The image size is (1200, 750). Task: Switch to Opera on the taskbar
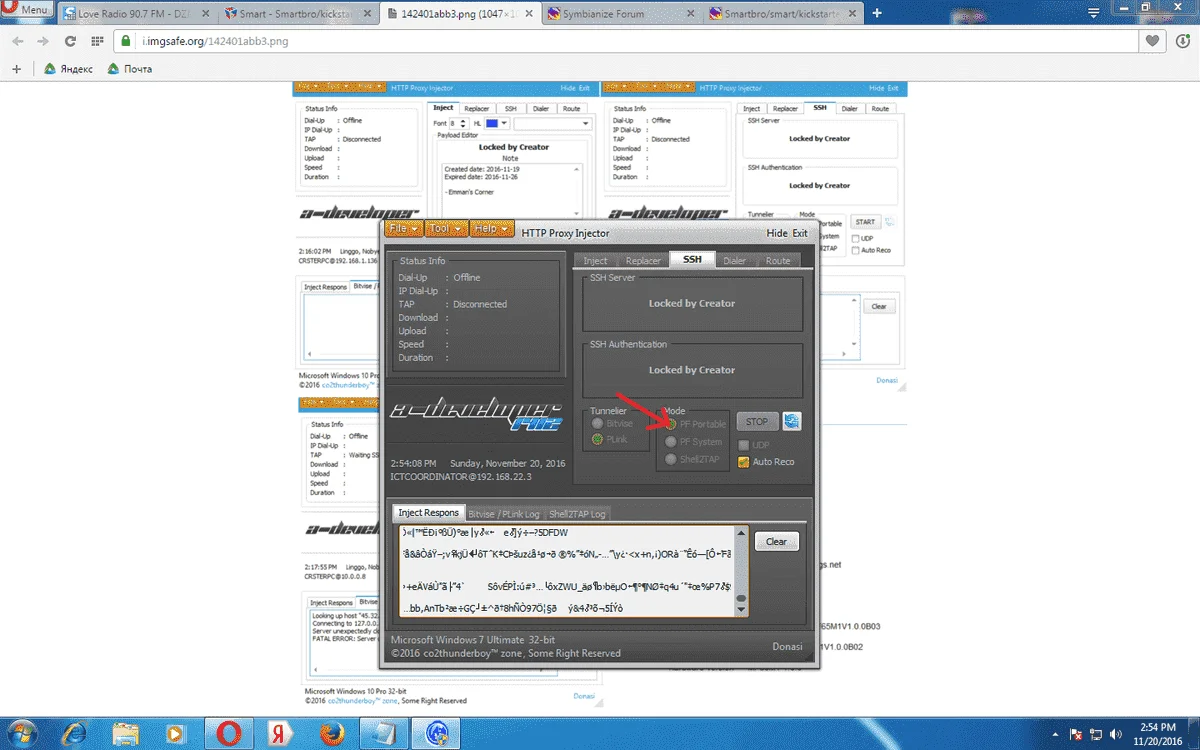tap(230, 733)
